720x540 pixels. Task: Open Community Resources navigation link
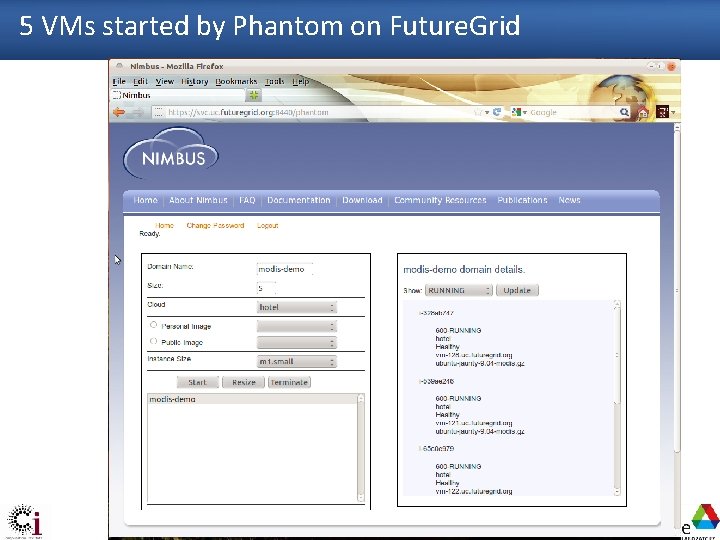(440, 200)
